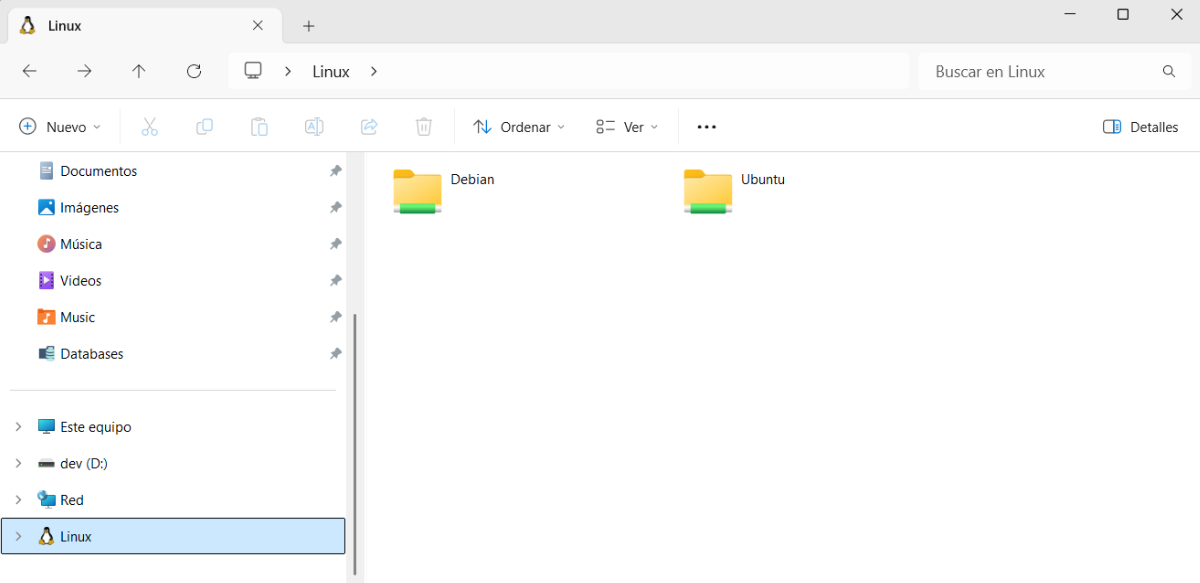Refresh the current folder view
This screenshot has height=583, width=1200.
(194, 71)
